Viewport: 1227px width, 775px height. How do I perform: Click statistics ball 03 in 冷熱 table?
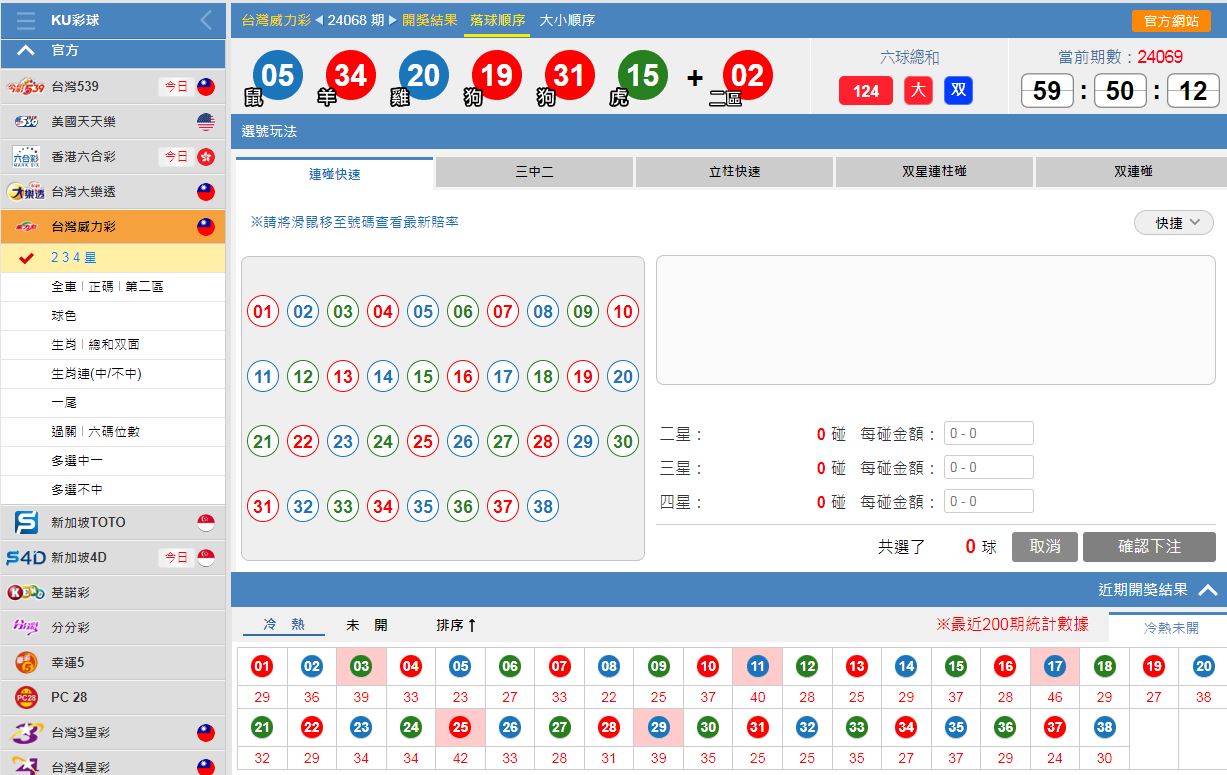[x=361, y=666]
